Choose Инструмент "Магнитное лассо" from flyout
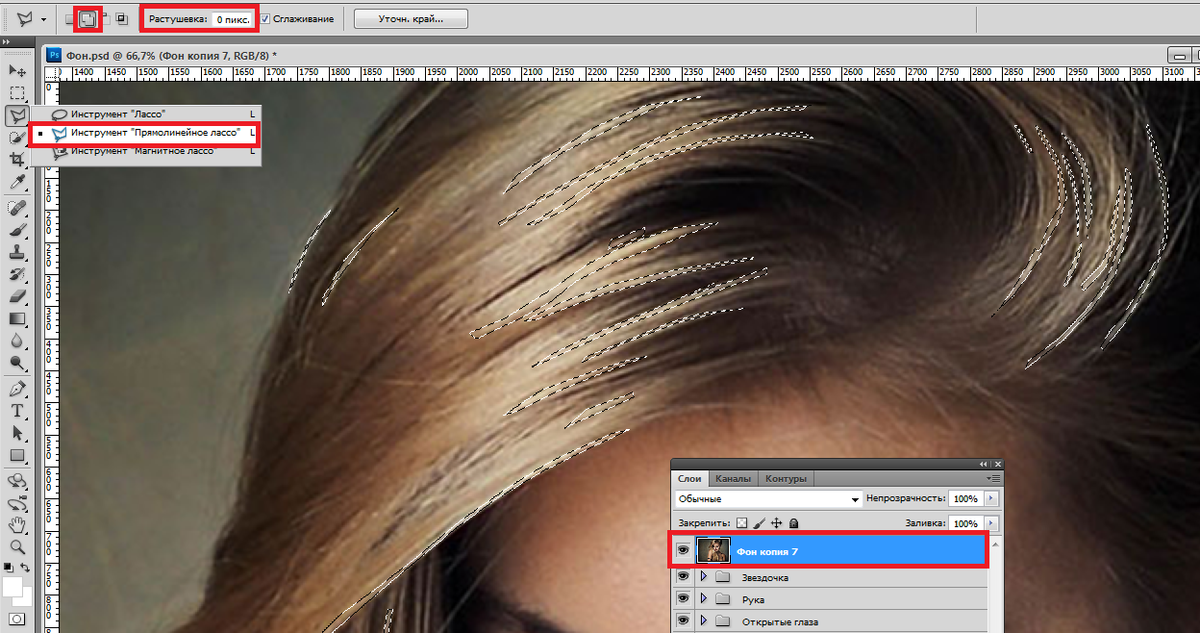The image size is (1200, 633). pos(144,151)
